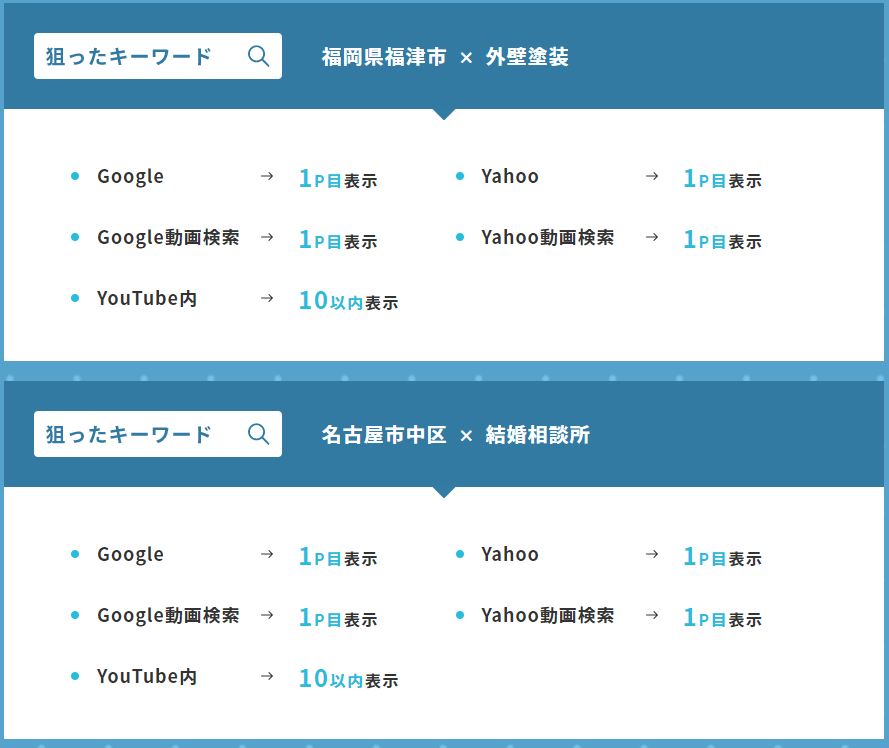Click the arrow beside YouTube内 in bottom panel
This screenshot has width=889, height=748.
[x=267, y=676]
